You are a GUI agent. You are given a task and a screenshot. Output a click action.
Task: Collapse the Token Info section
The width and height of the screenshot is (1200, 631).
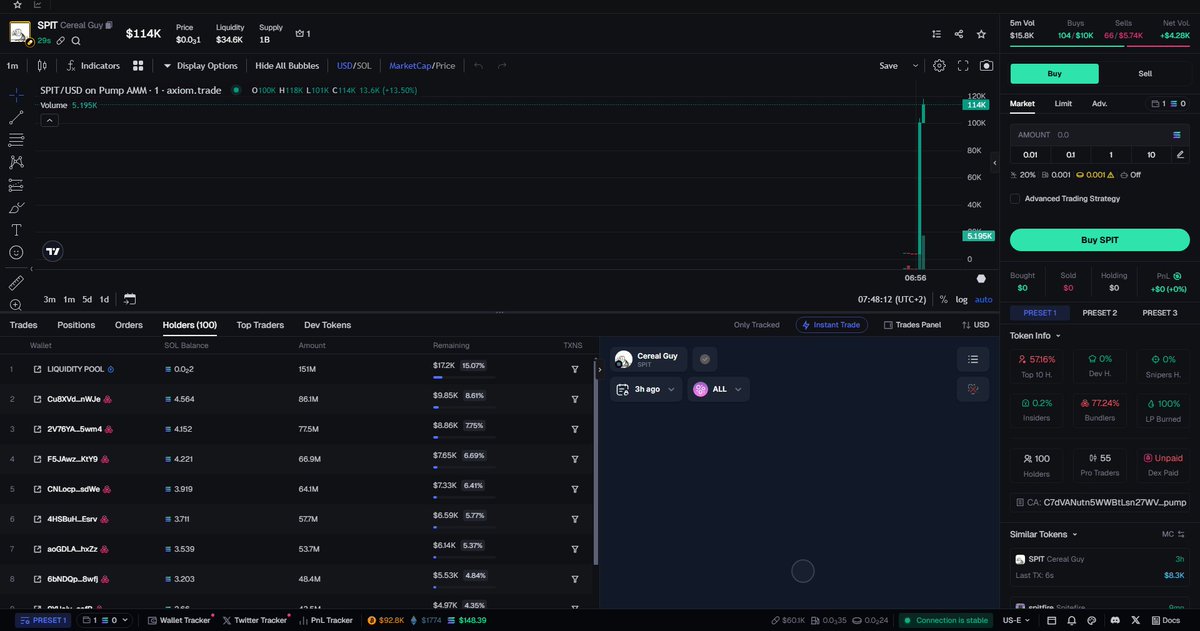pyautogui.click(x=1034, y=336)
